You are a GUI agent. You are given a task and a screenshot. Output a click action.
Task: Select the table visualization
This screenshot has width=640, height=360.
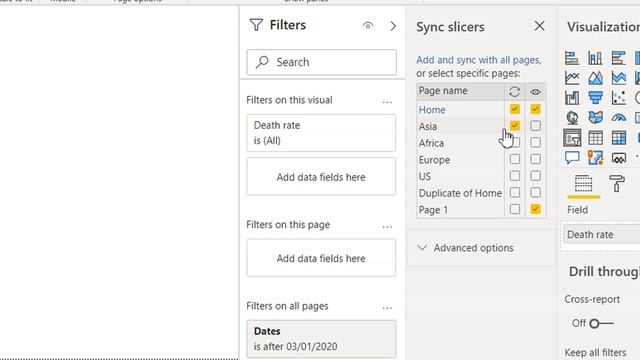(x=595, y=138)
